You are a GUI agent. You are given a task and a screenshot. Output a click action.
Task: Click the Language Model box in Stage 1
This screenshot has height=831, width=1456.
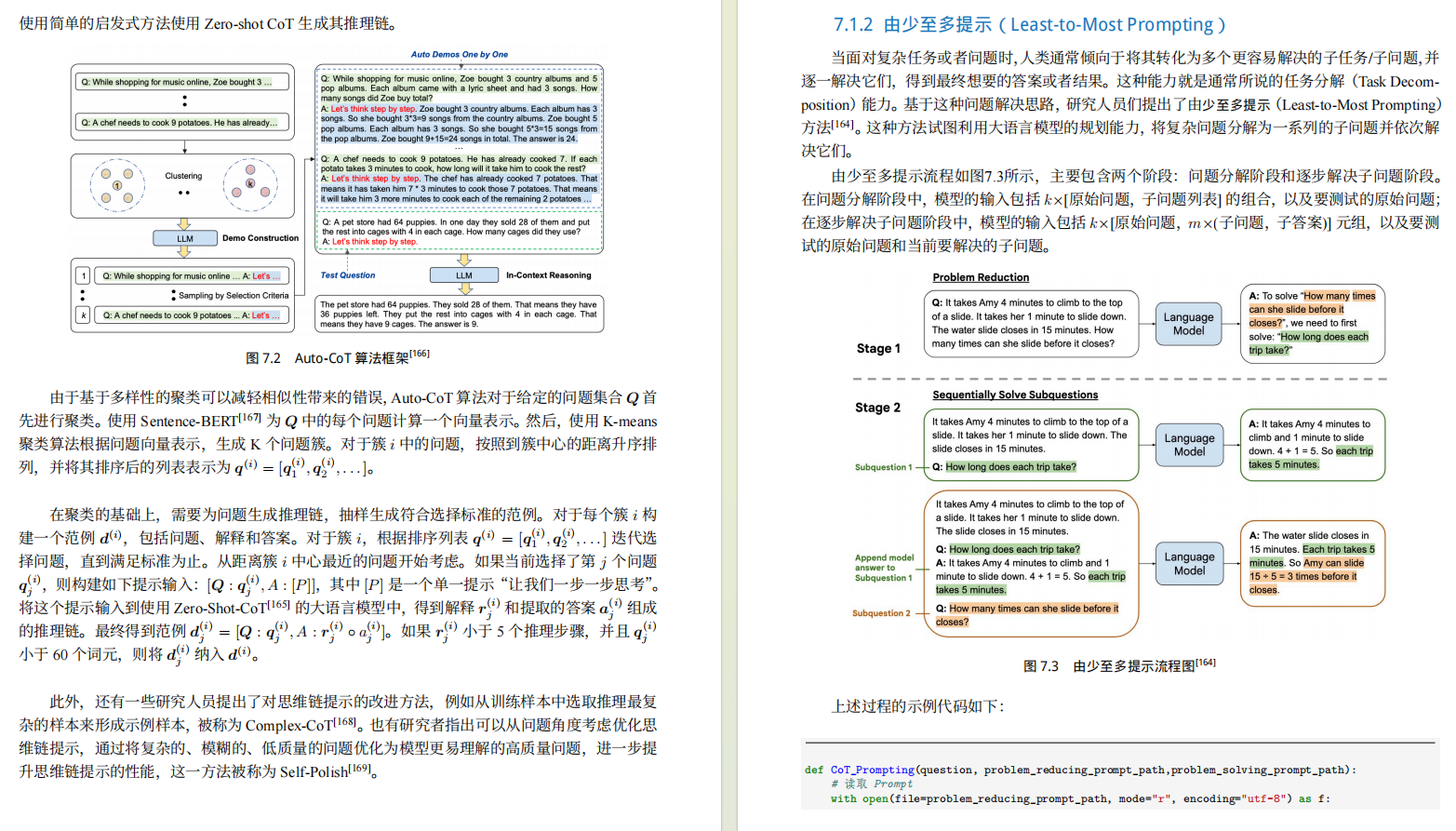point(1188,324)
